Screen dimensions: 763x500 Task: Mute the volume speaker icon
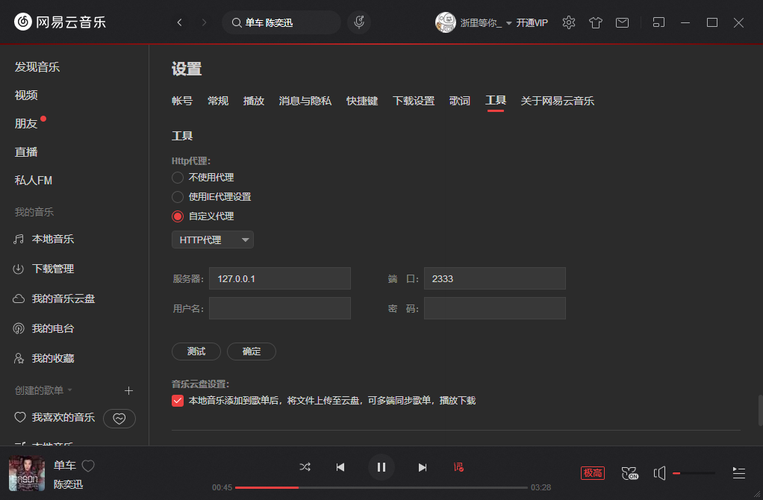[x=660, y=473]
